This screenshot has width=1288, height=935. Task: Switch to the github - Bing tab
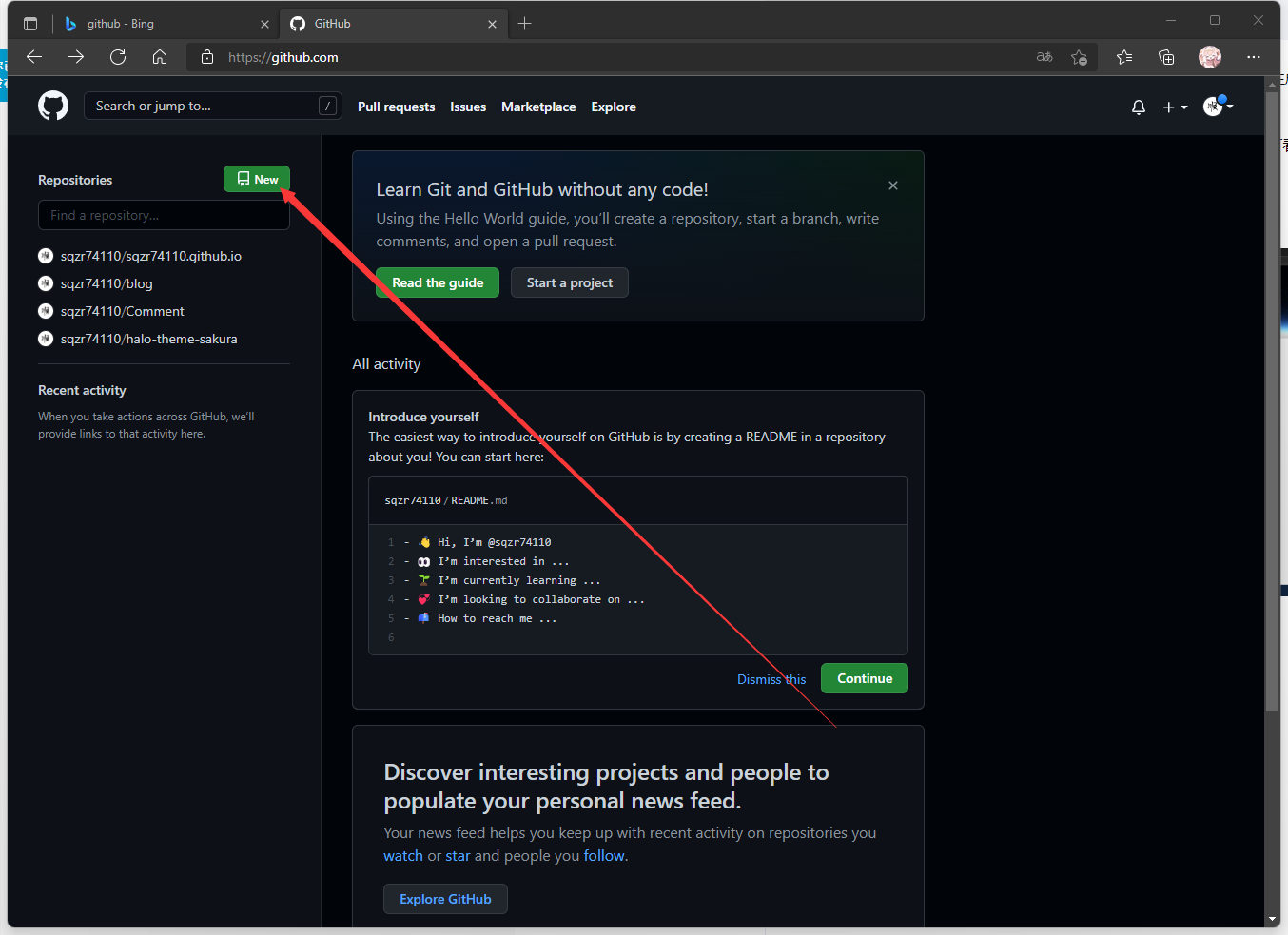pos(166,24)
